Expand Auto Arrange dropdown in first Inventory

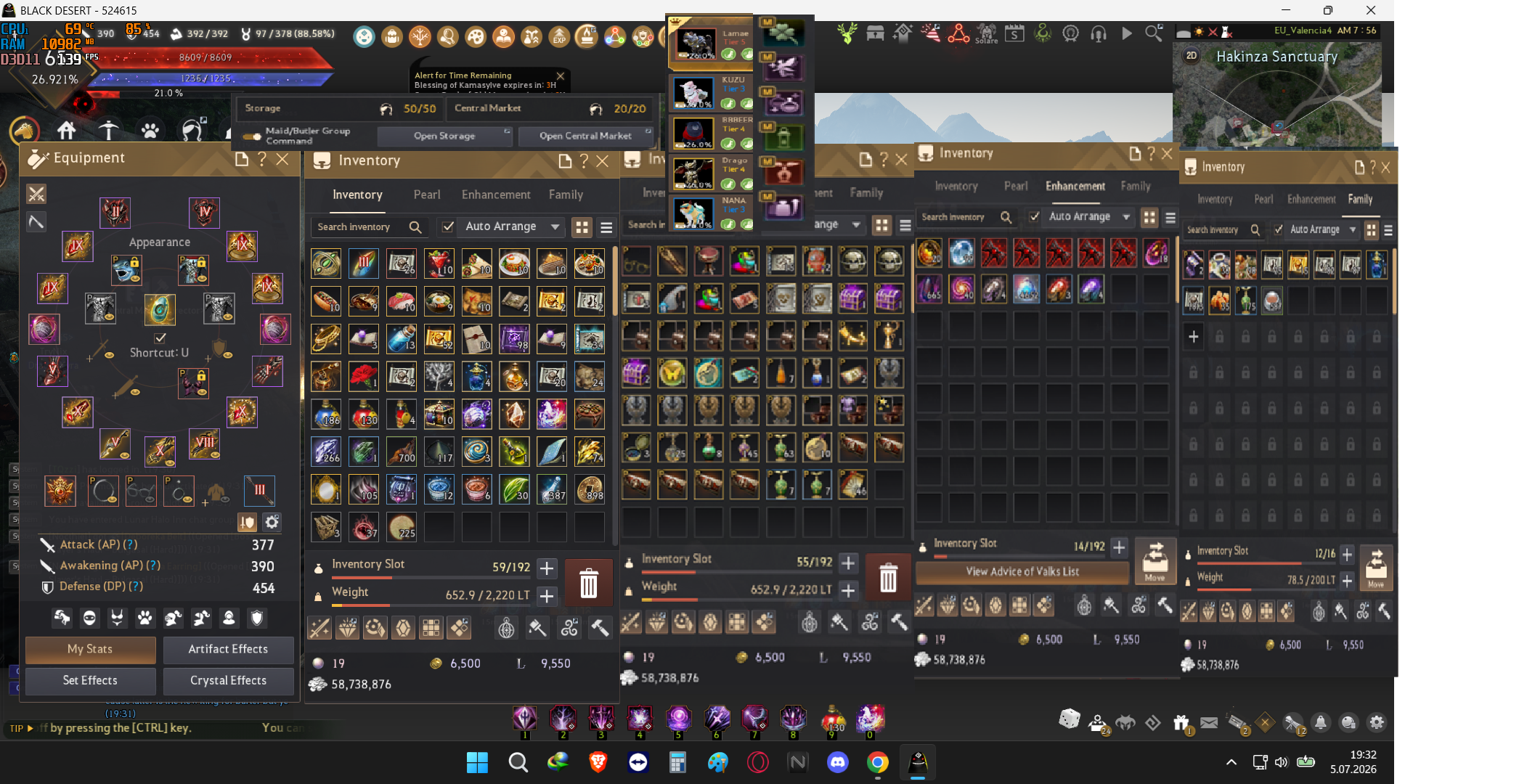point(555,226)
